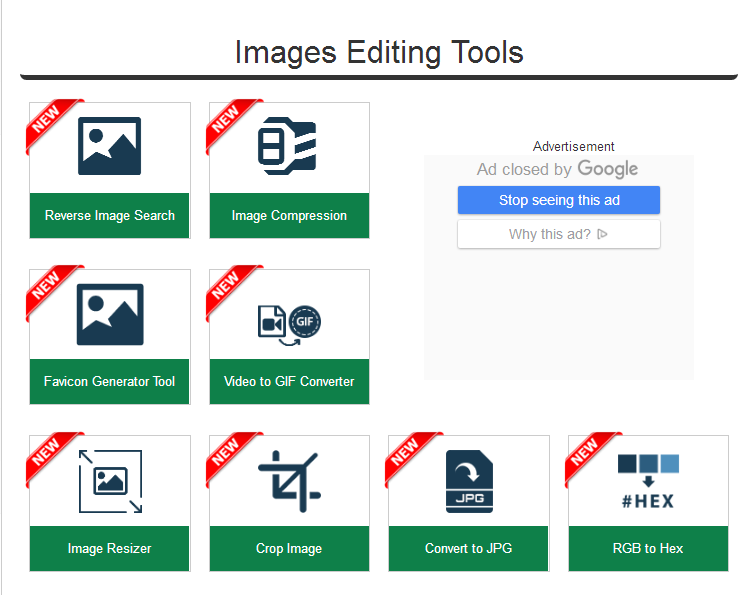
Task: Click the Image Compression icon
Action: tap(288, 147)
